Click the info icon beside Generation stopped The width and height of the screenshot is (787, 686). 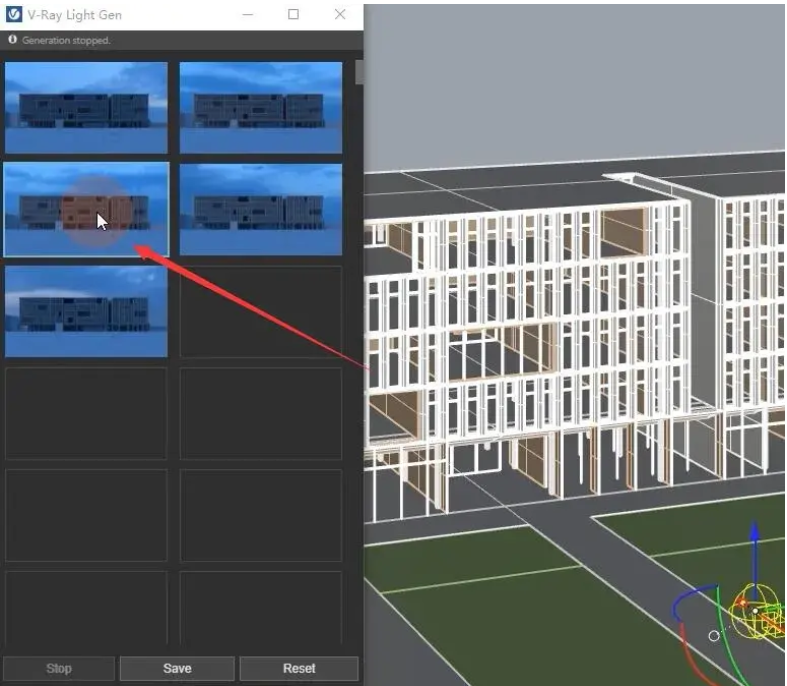12,40
